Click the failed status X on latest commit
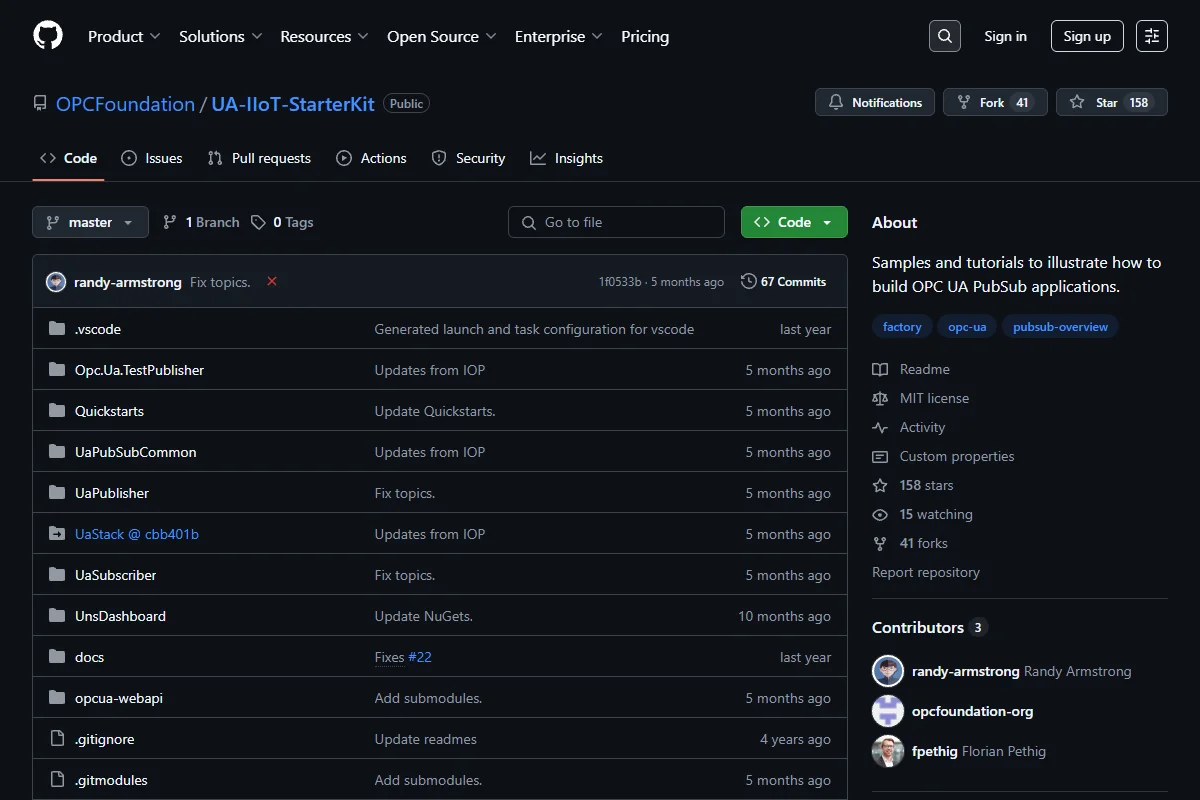 272,282
